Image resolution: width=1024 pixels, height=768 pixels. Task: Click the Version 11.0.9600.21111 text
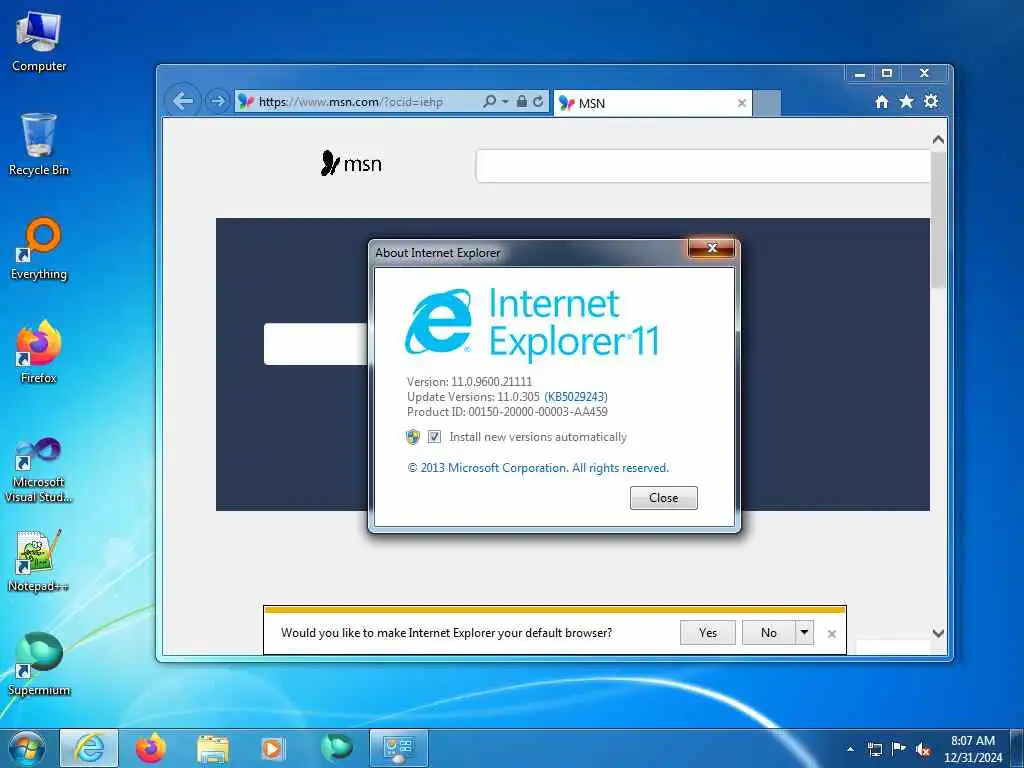pyautogui.click(x=469, y=381)
